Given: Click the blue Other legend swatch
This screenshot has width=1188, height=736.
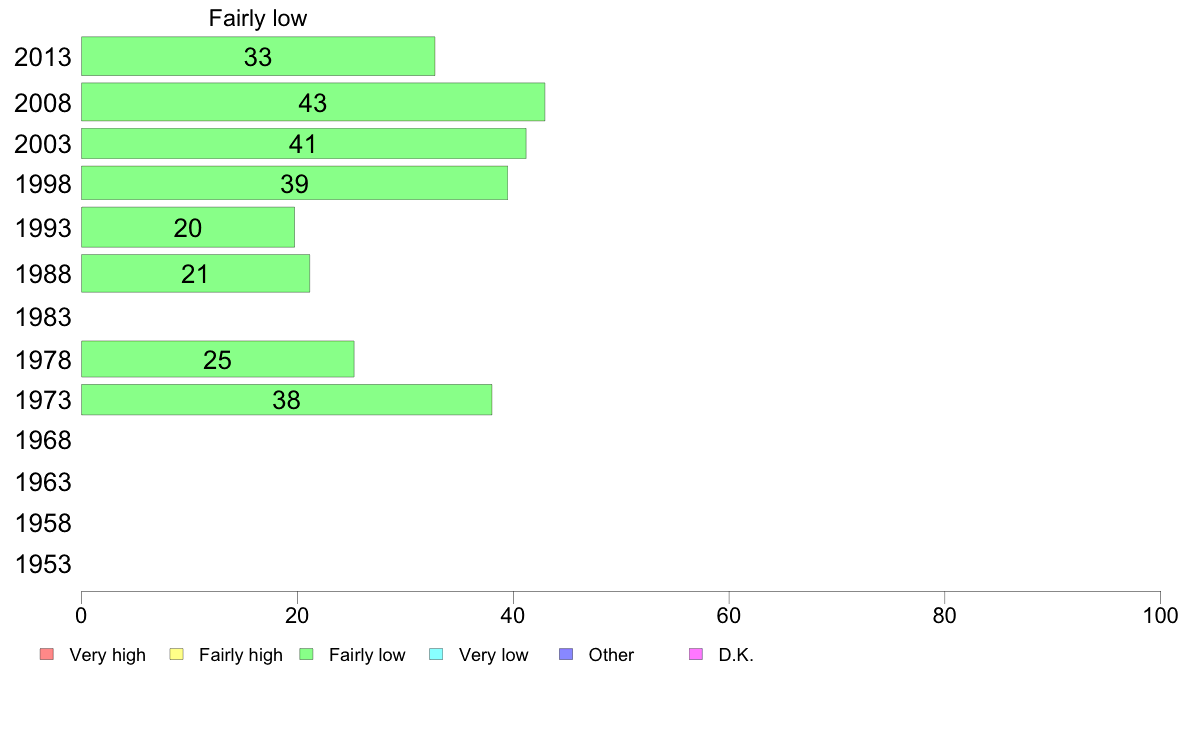Looking at the screenshot, I should click(x=566, y=654).
